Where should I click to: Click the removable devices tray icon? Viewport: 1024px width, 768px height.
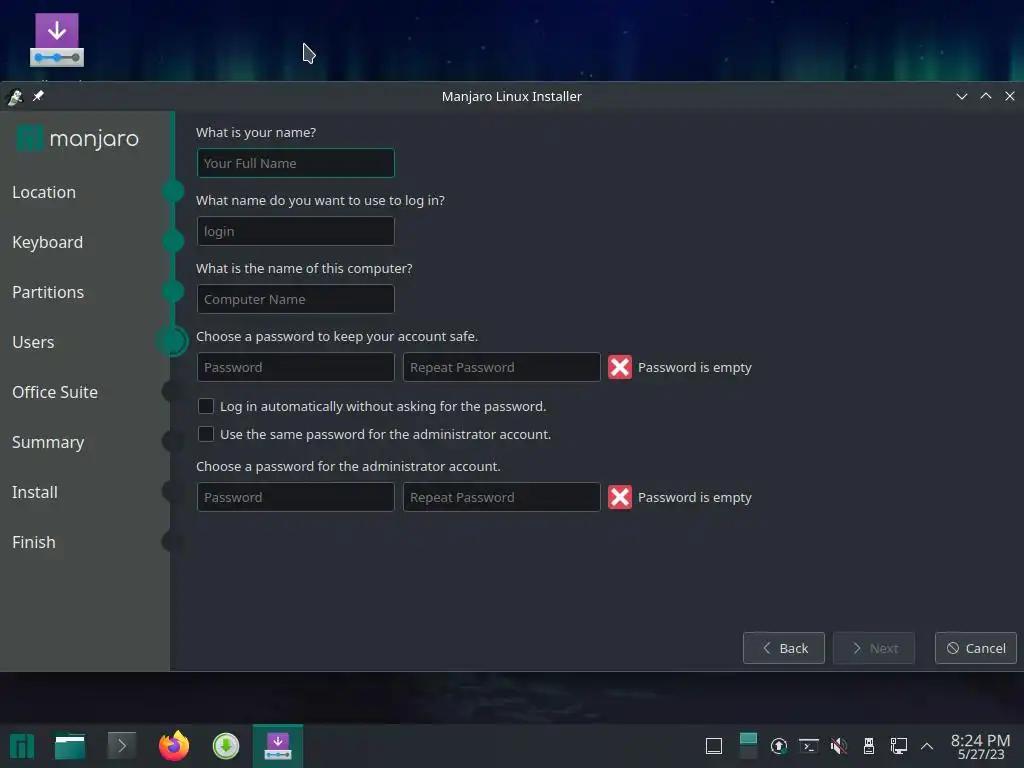pyautogui.click(x=869, y=746)
